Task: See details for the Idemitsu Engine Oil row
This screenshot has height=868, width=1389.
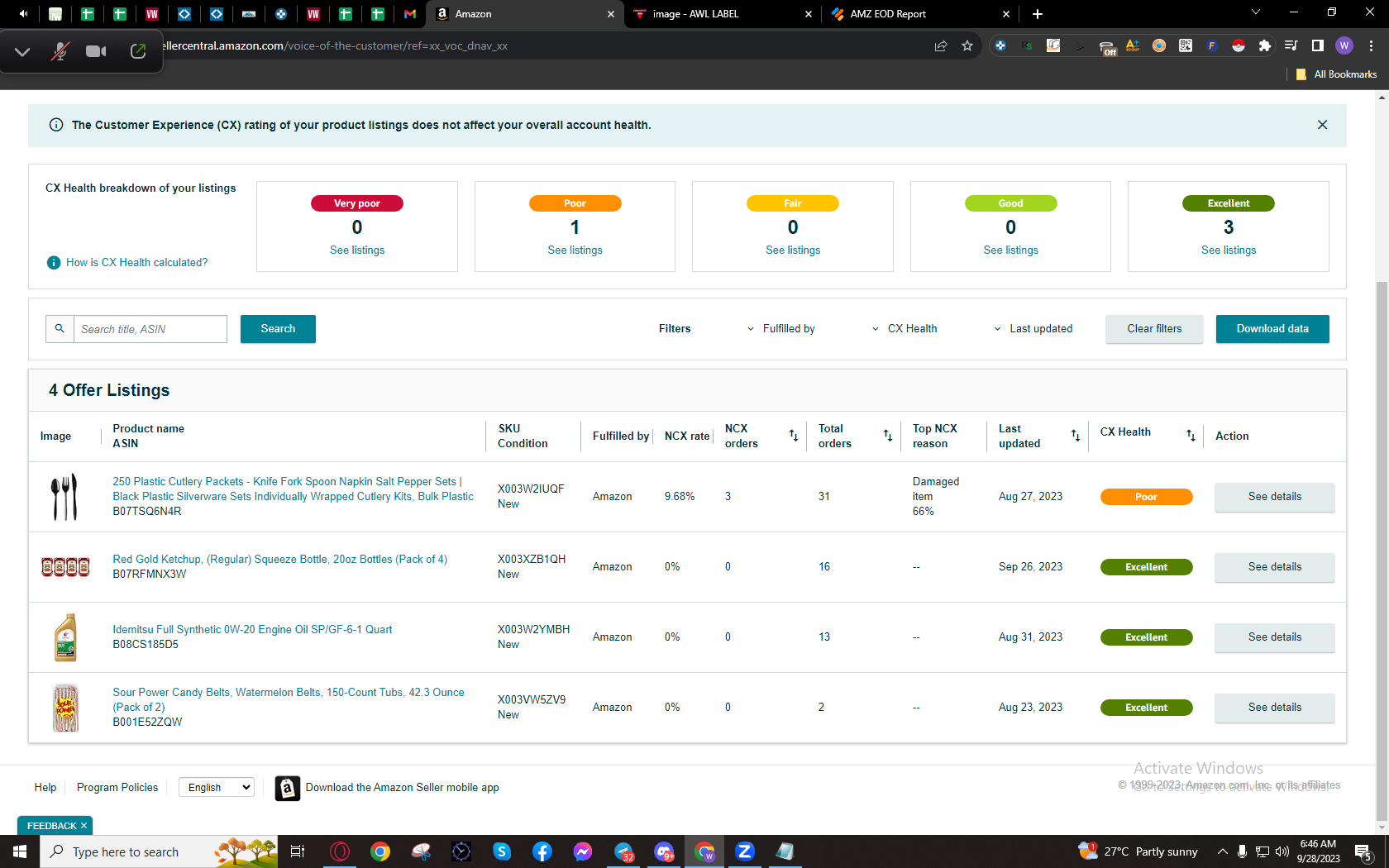Action: coord(1274,637)
